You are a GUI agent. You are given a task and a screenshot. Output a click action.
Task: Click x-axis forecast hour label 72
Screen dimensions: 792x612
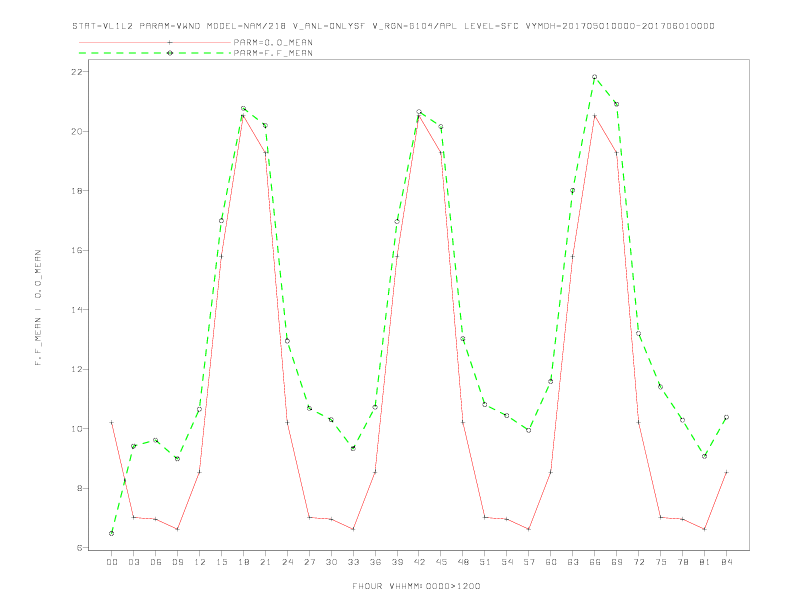[x=639, y=562]
